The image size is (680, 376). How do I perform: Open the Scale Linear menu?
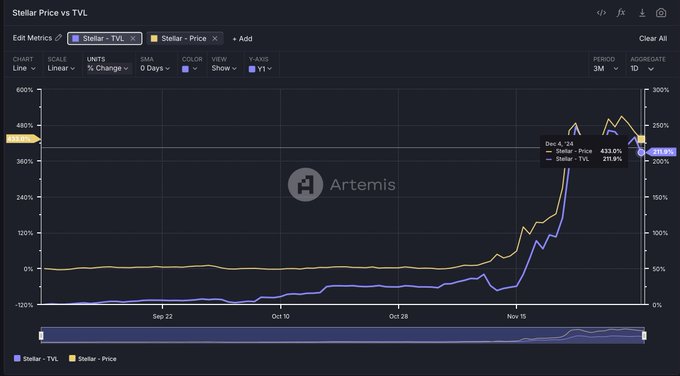click(x=61, y=69)
